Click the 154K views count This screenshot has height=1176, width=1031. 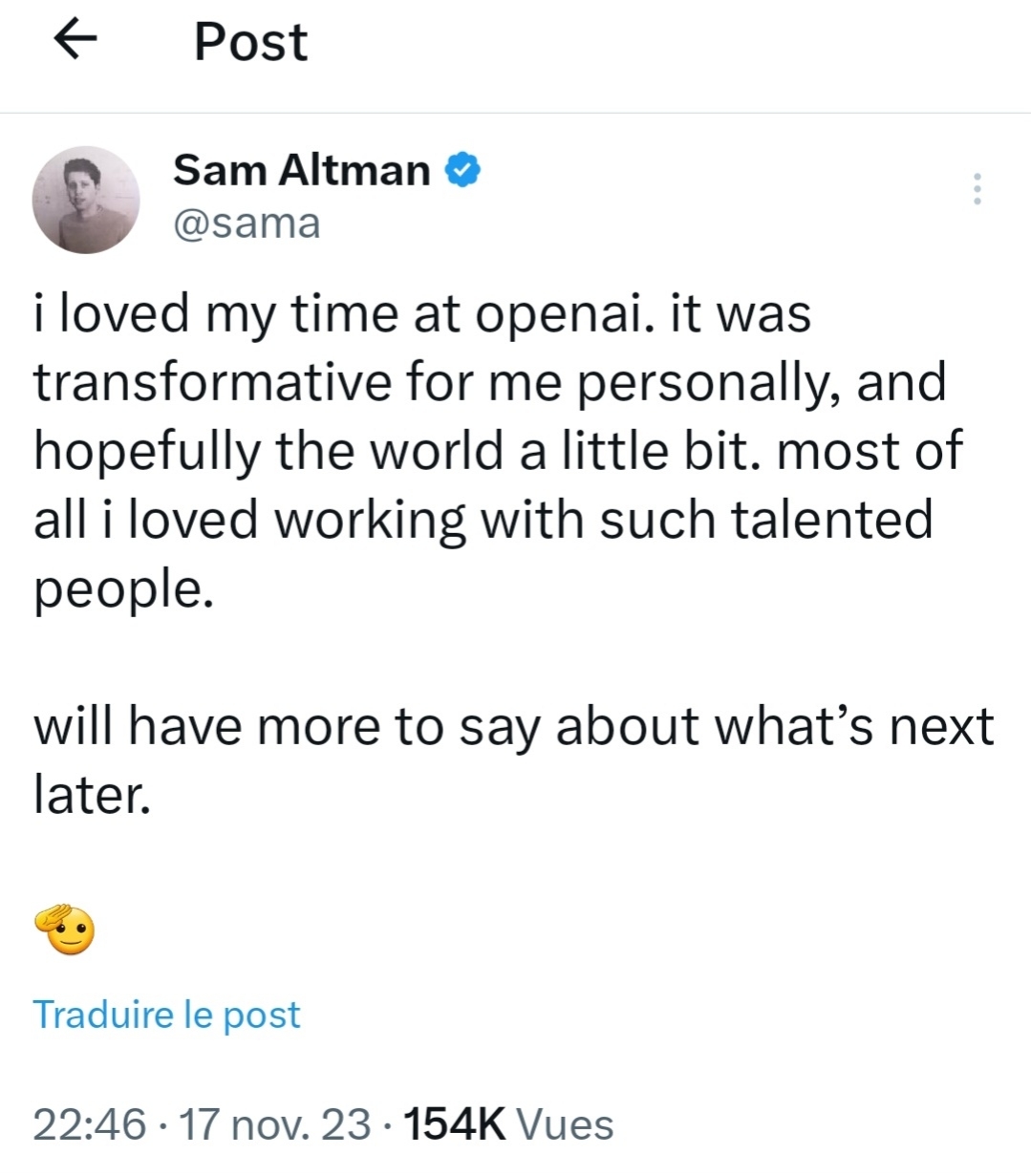coord(455,1124)
